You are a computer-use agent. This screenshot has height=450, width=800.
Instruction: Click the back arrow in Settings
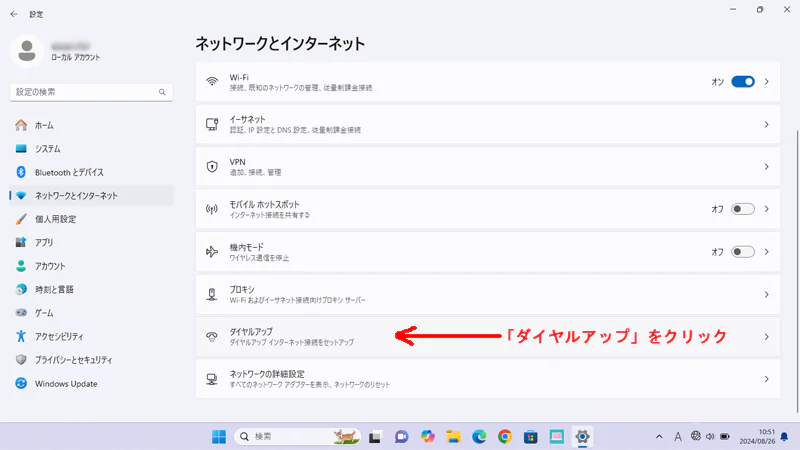(14, 14)
